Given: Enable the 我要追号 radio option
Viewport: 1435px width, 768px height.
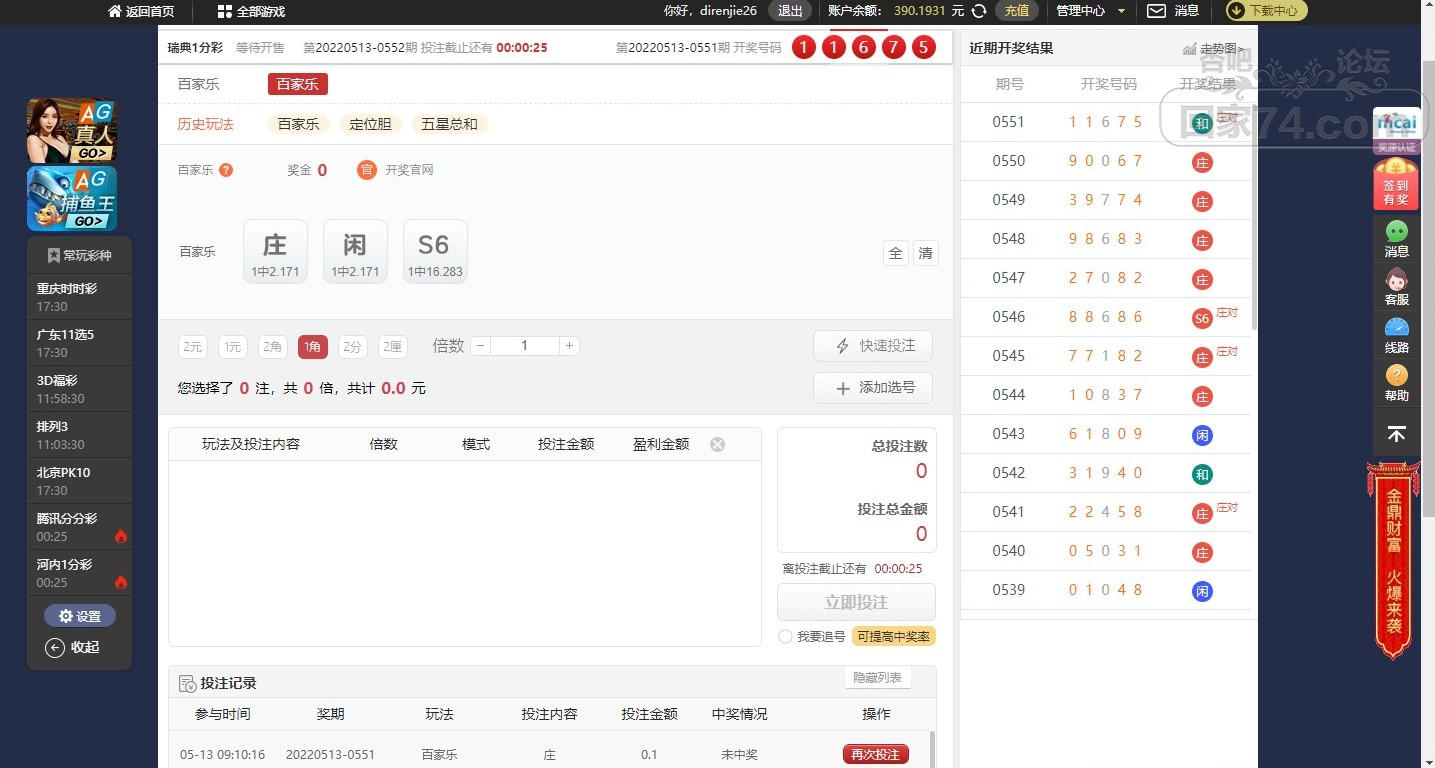Looking at the screenshot, I should tap(785, 637).
